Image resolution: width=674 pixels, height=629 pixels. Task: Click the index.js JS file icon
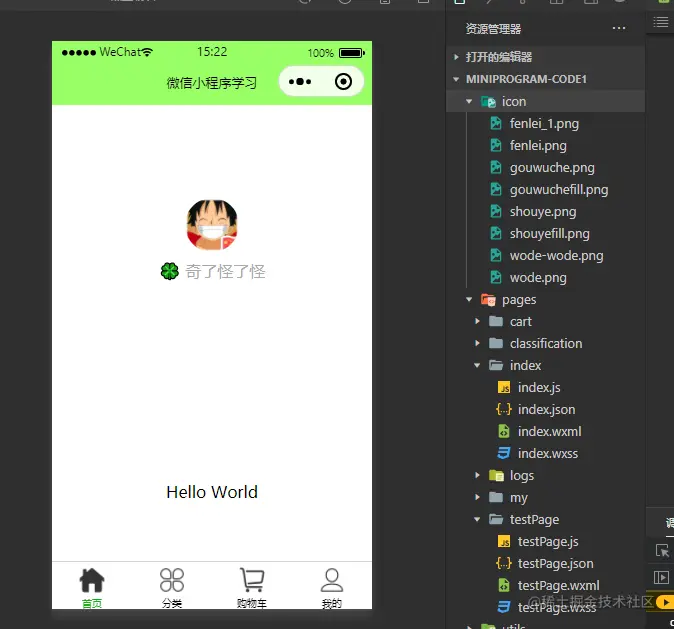click(504, 387)
